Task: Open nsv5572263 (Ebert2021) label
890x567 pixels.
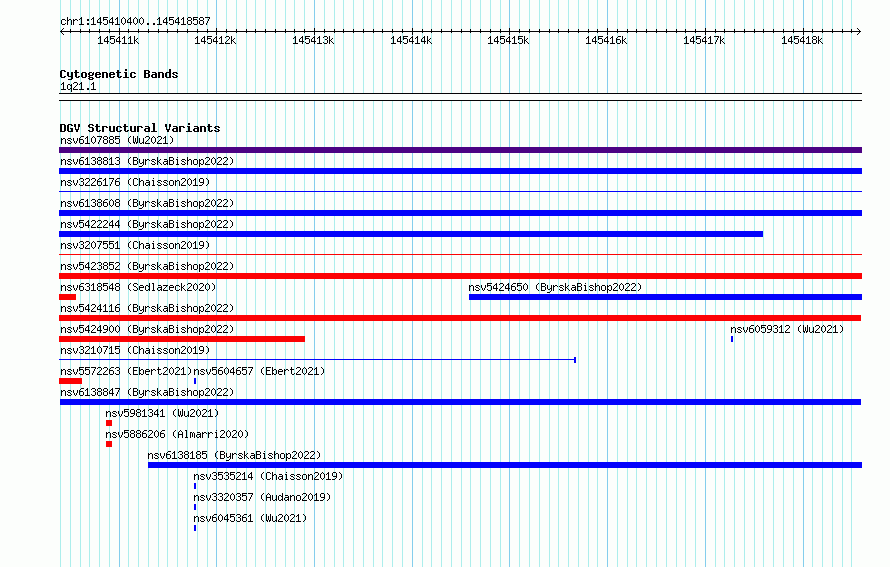Action: pos(126,371)
